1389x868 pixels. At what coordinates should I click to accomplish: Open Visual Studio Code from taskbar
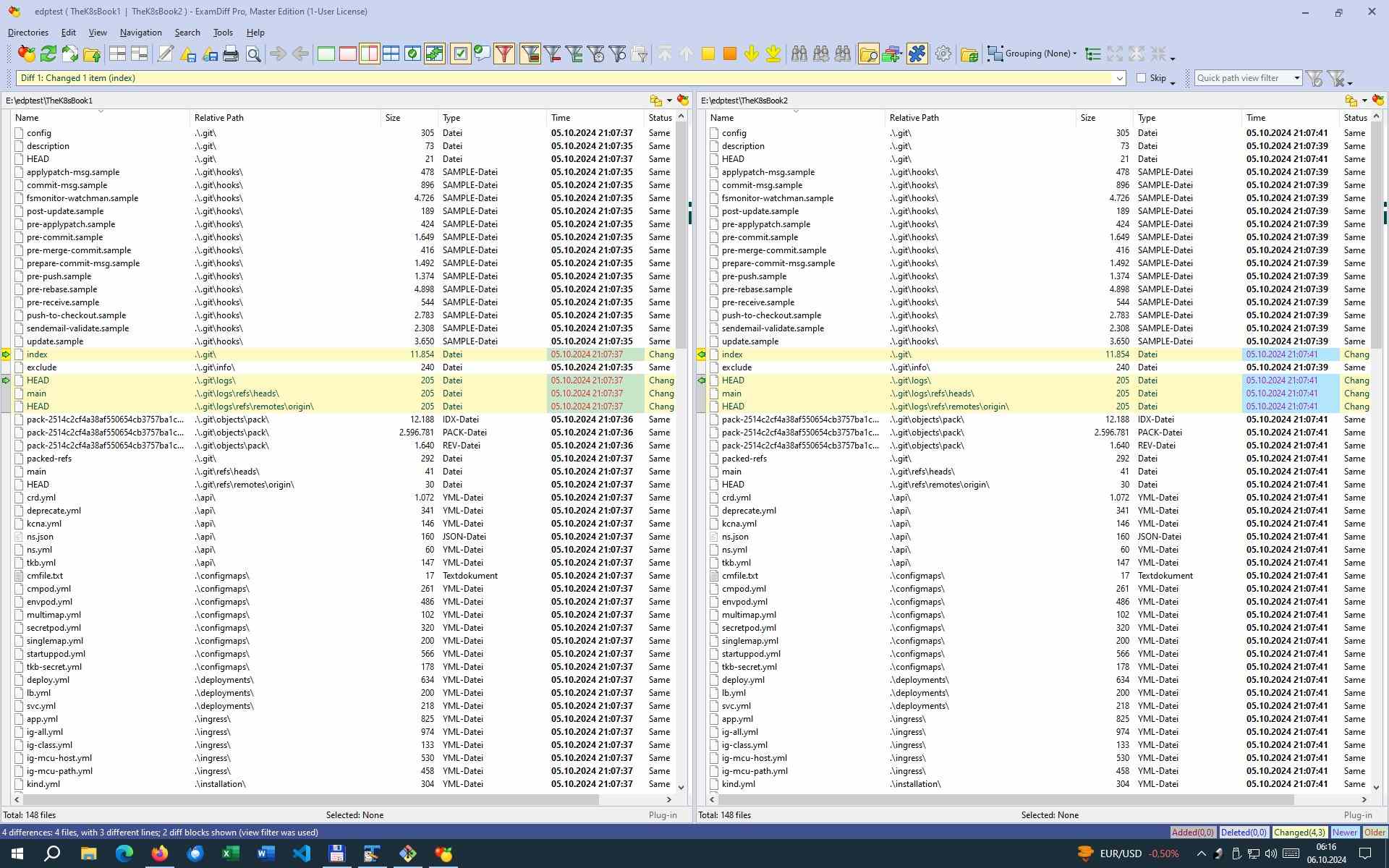(x=301, y=854)
